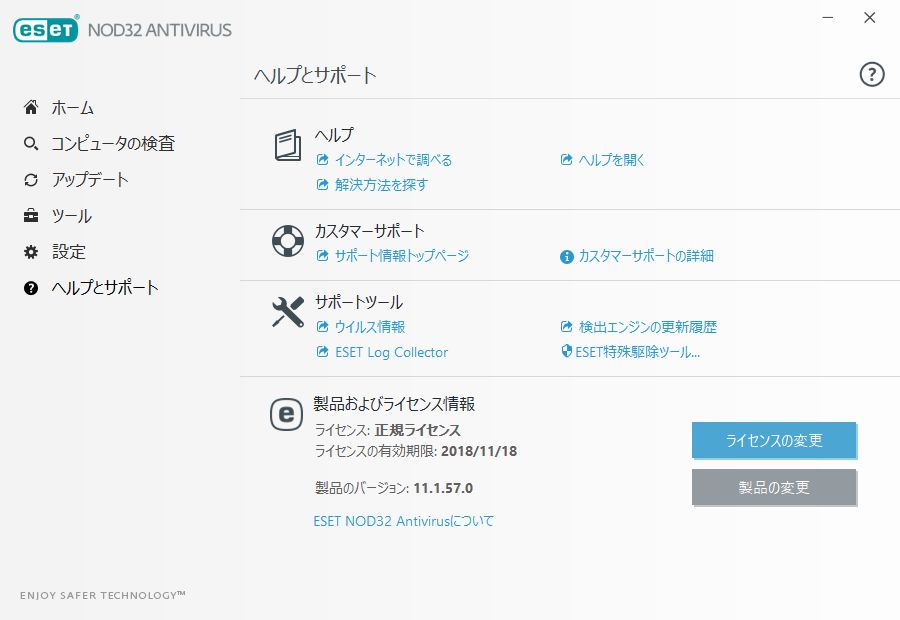Screen dimensions: 900x620
Task: View カスタマーサポートの詳細
Action: [x=646, y=255]
